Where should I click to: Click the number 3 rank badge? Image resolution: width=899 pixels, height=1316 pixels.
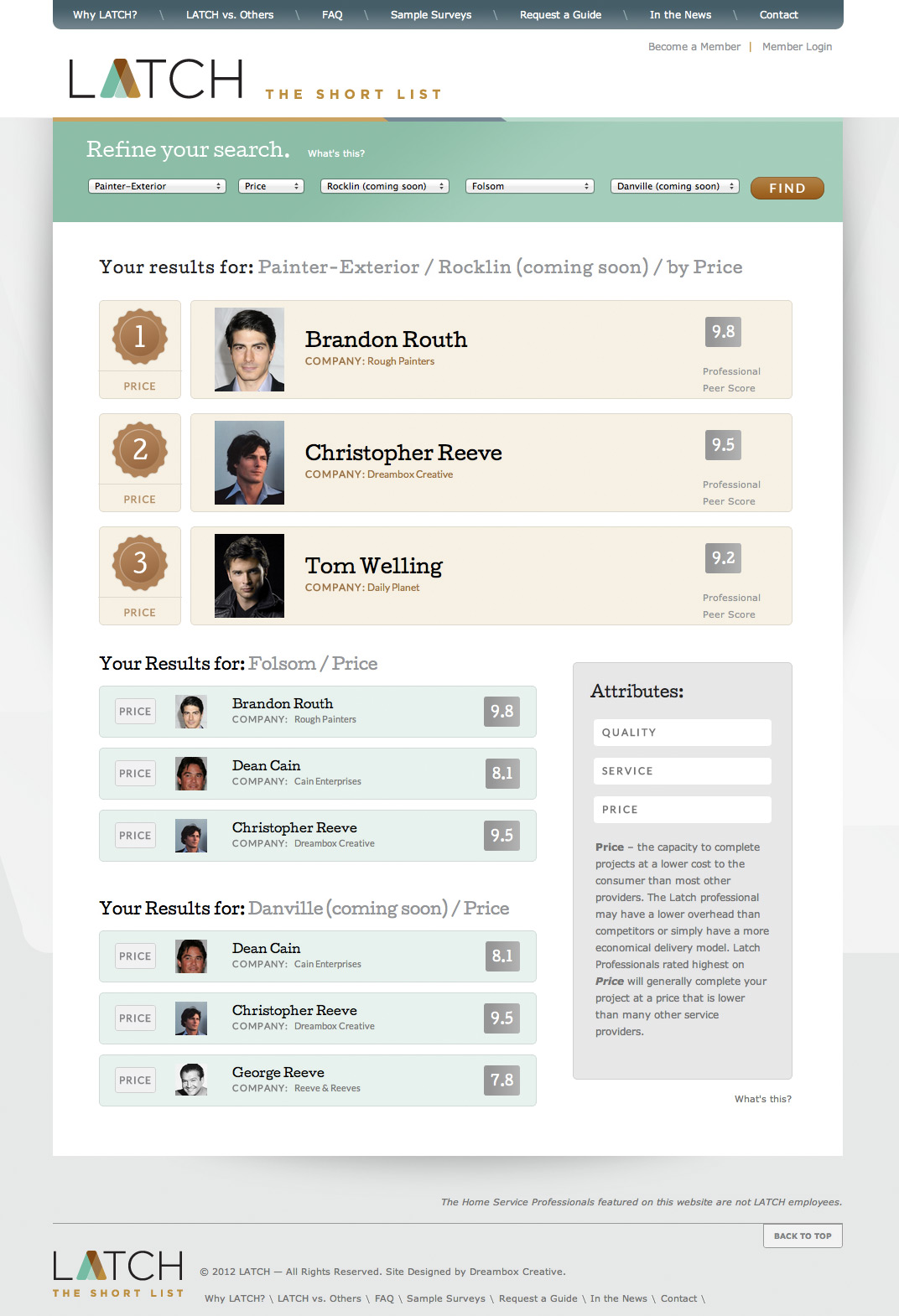pos(140,562)
